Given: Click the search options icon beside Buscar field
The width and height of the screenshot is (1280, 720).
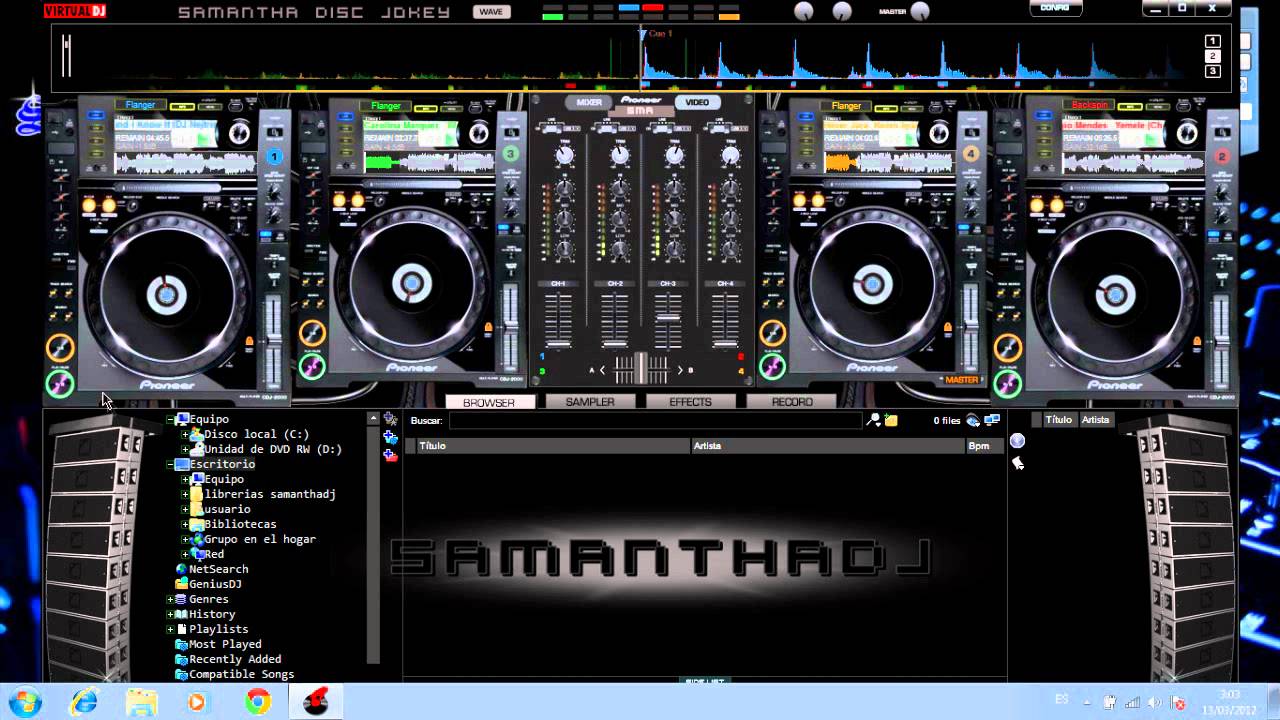Looking at the screenshot, I should click(874, 420).
